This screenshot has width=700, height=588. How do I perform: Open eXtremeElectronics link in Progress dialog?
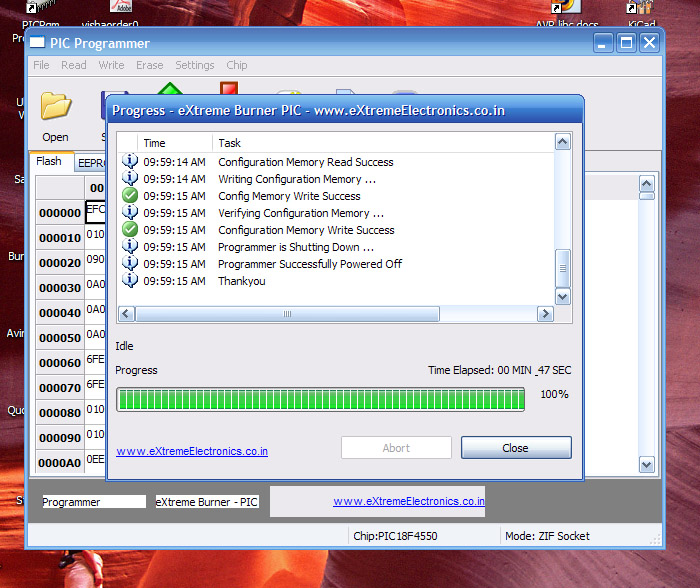point(192,451)
